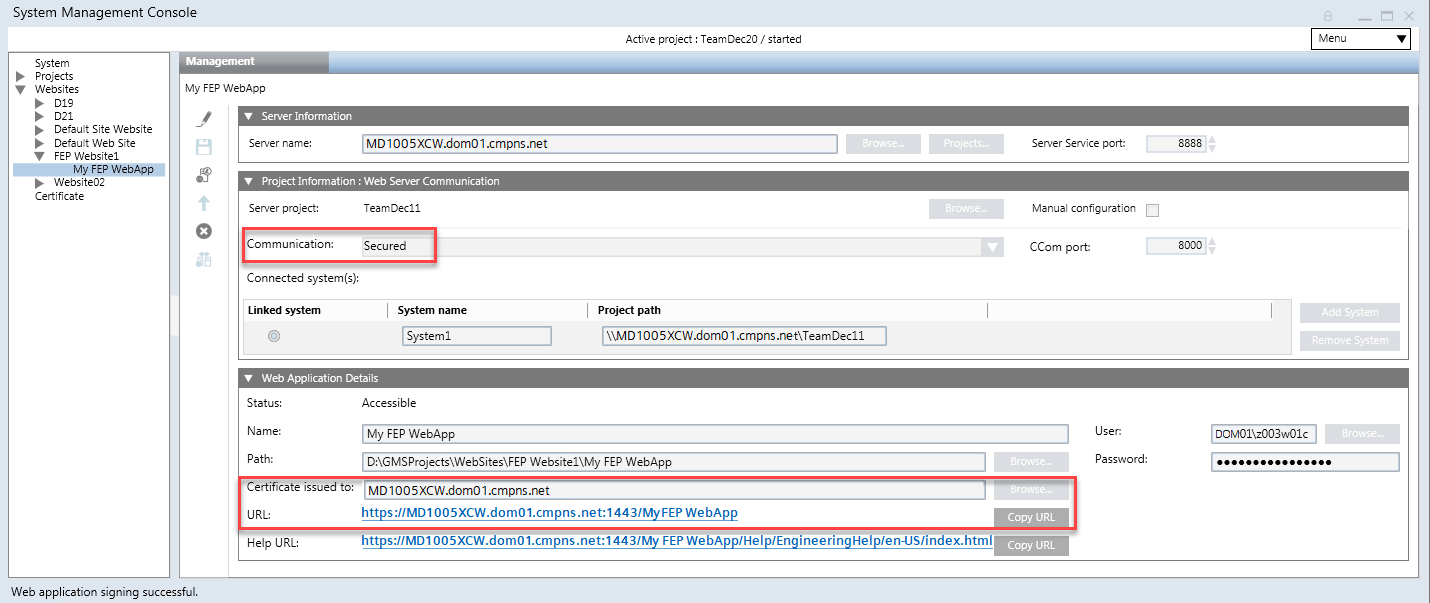Open the Menu dropdown at top right

1360,38
